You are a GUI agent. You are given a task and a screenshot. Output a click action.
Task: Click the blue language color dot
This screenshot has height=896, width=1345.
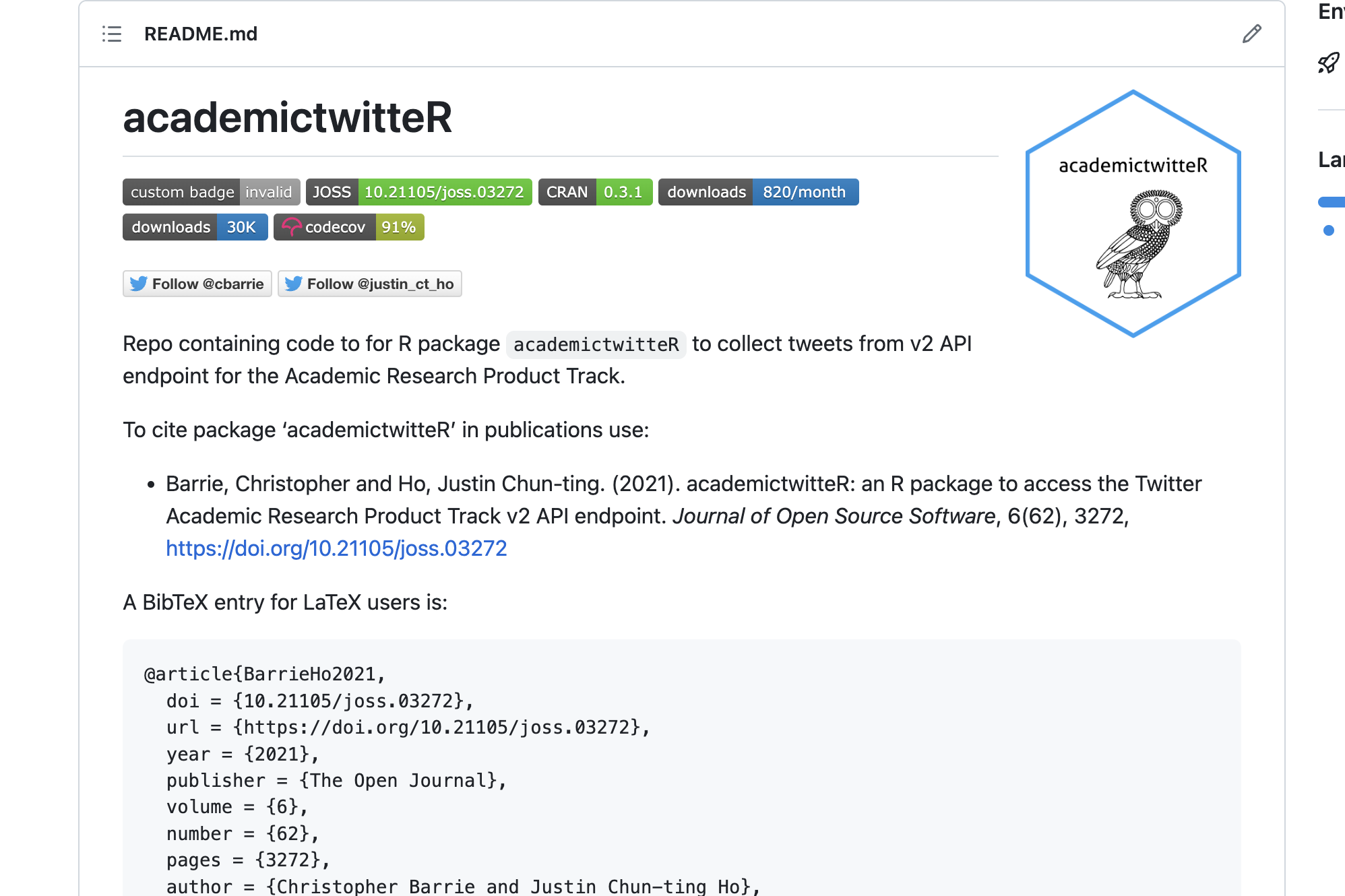tap(1329, 230)
